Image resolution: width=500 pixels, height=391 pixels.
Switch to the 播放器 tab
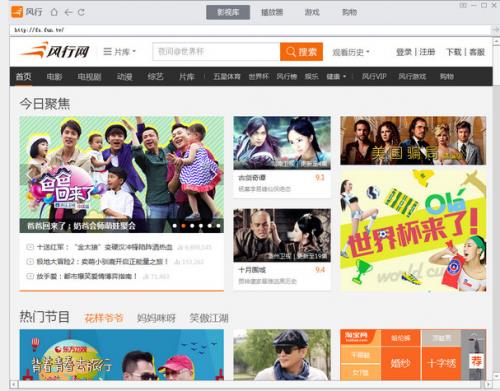pyautogui.click(x=272, y=12)
